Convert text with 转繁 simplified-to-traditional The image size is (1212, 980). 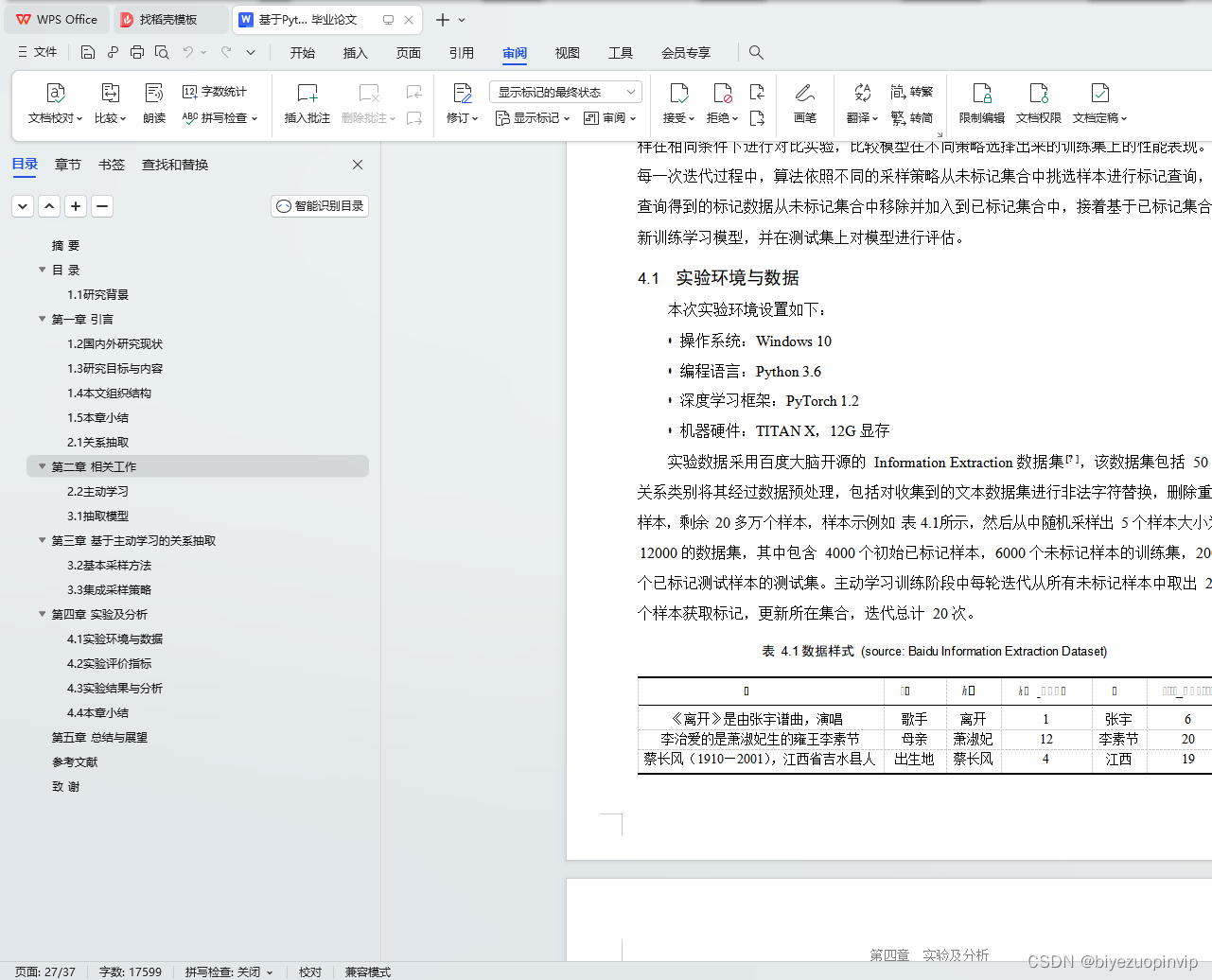[x=912, y=91]
